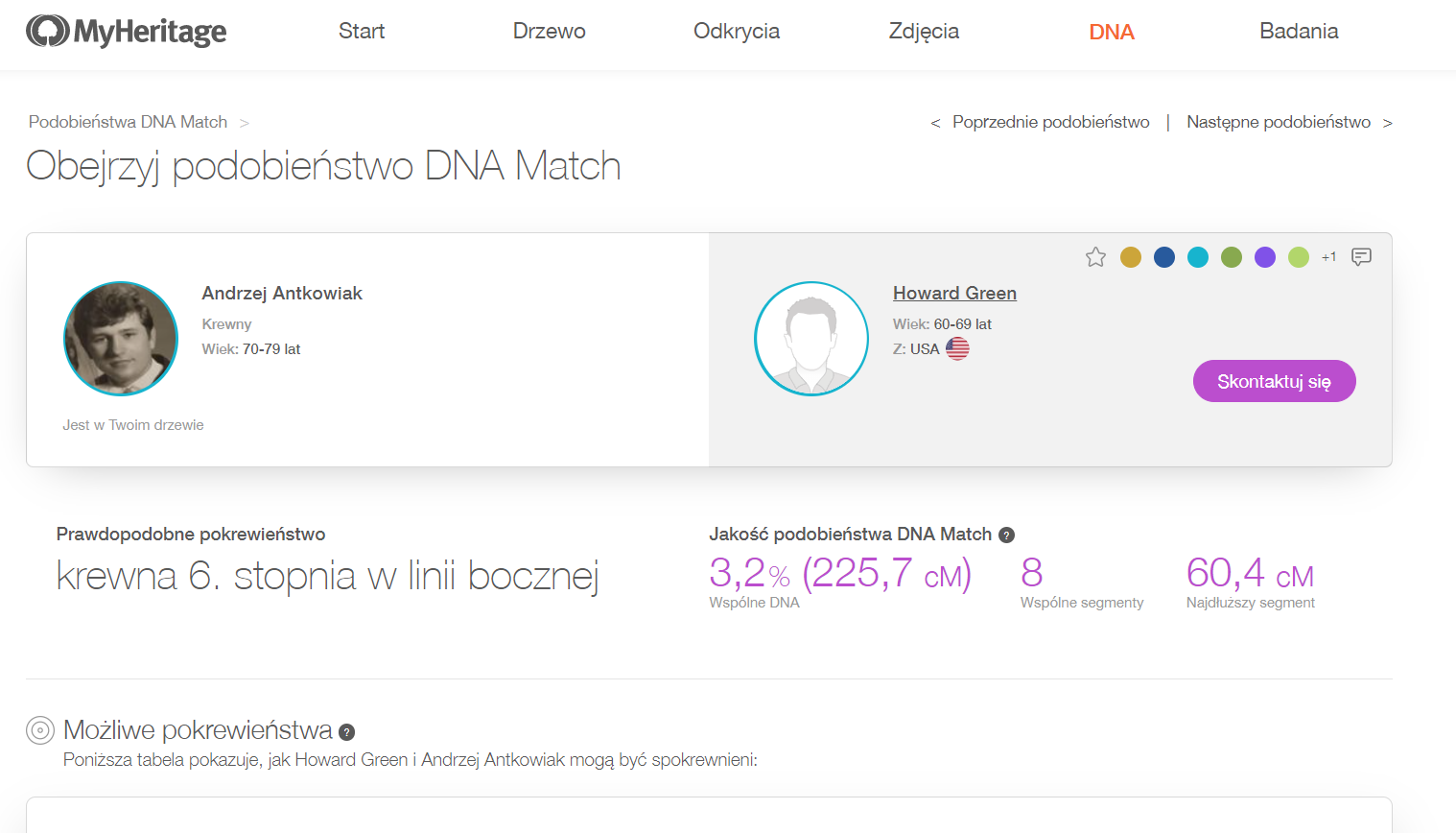Open Howard Green's profile link
Image resolution: width=1456 pixels, height=833 pixels.
[x=954, y=293]
